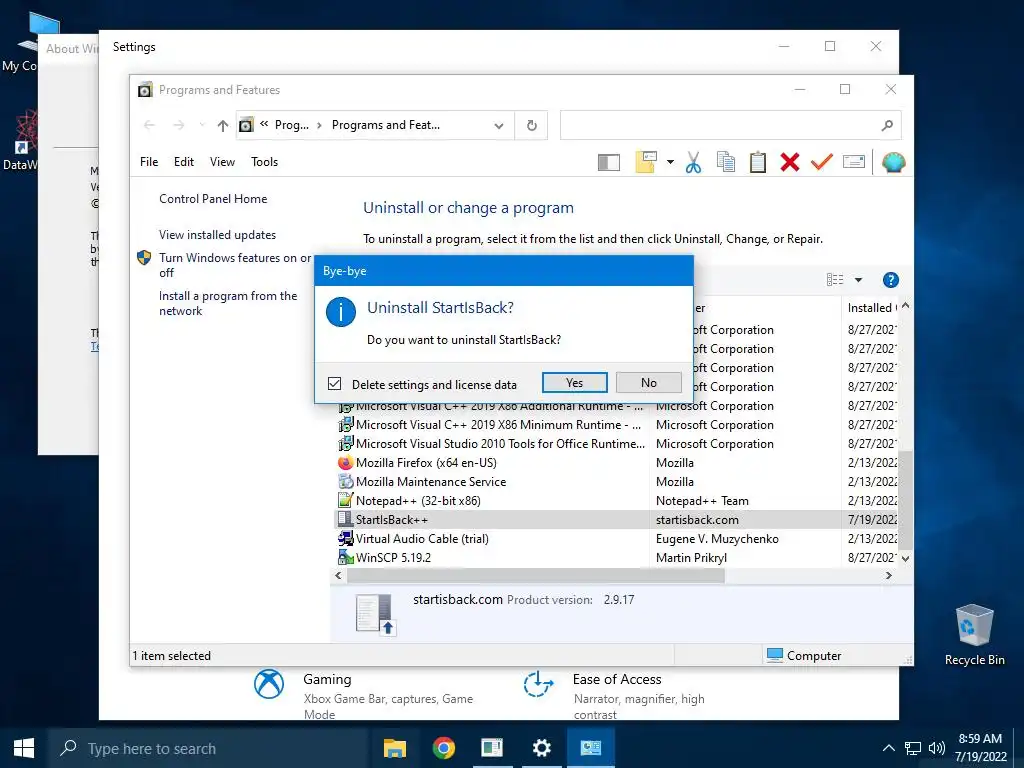Select the StartIsBack++ row
The width and height of the screenshot is (1024, 768).
click(617, 520)
